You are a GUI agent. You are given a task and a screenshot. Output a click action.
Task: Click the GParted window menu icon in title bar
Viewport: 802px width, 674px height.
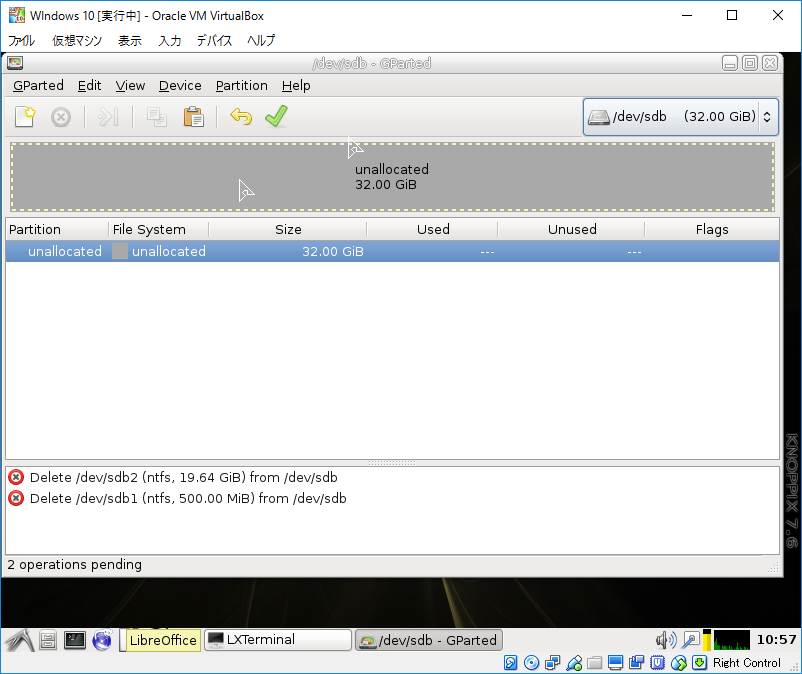pyautogui.click(x=15, y=63)
